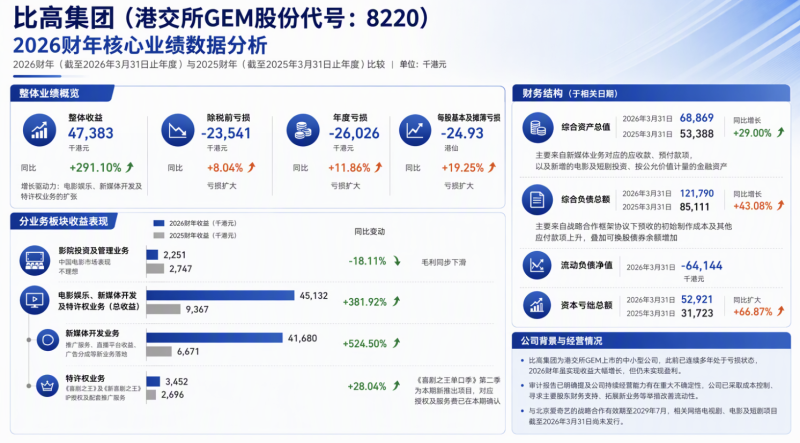
Task: Click the green up arrow next to +381.92%
Action: (x=396, y=301)
